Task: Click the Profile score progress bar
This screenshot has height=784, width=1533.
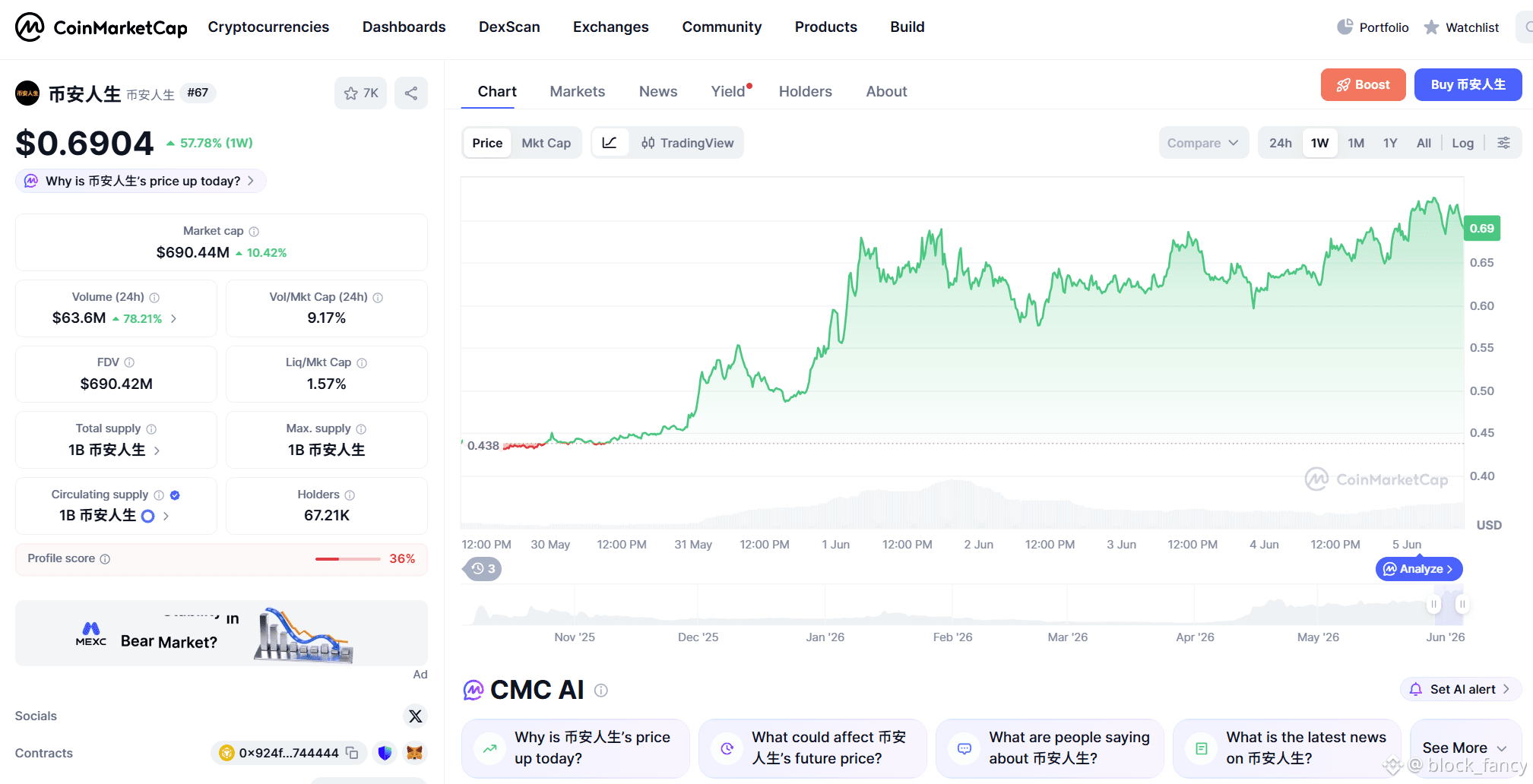Action: pyautogui.click(x=348, y=559)
